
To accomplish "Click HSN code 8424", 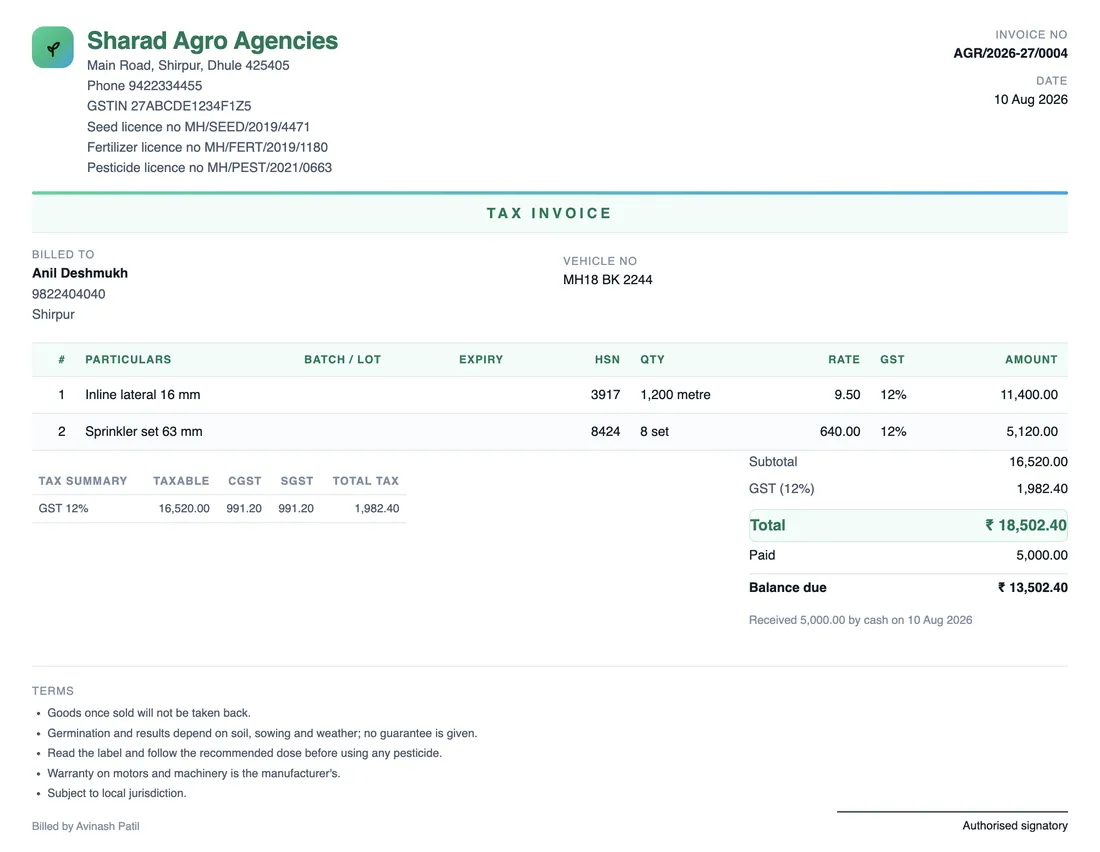I will pos(605,432).
